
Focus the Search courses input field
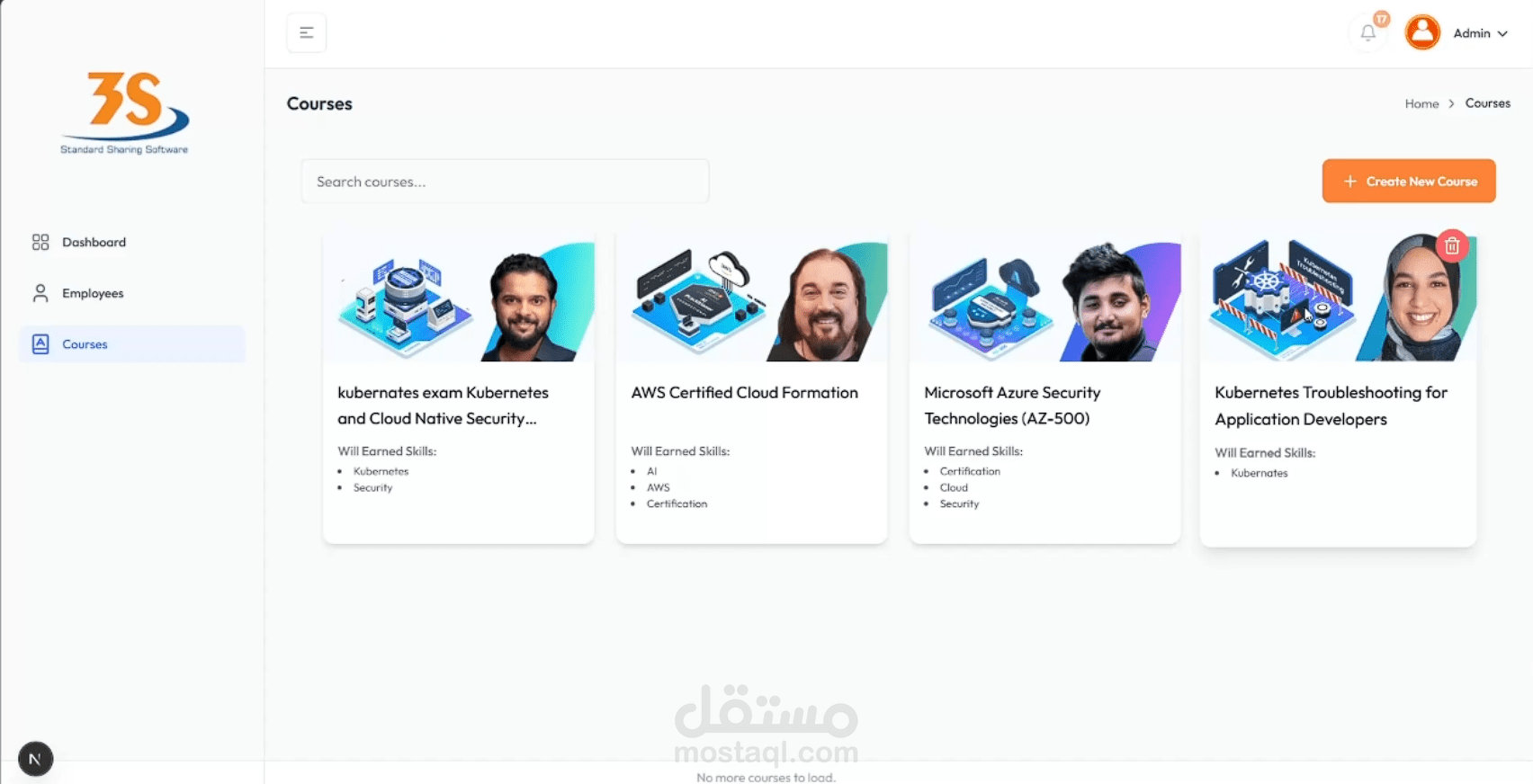[x=505, y=182]
